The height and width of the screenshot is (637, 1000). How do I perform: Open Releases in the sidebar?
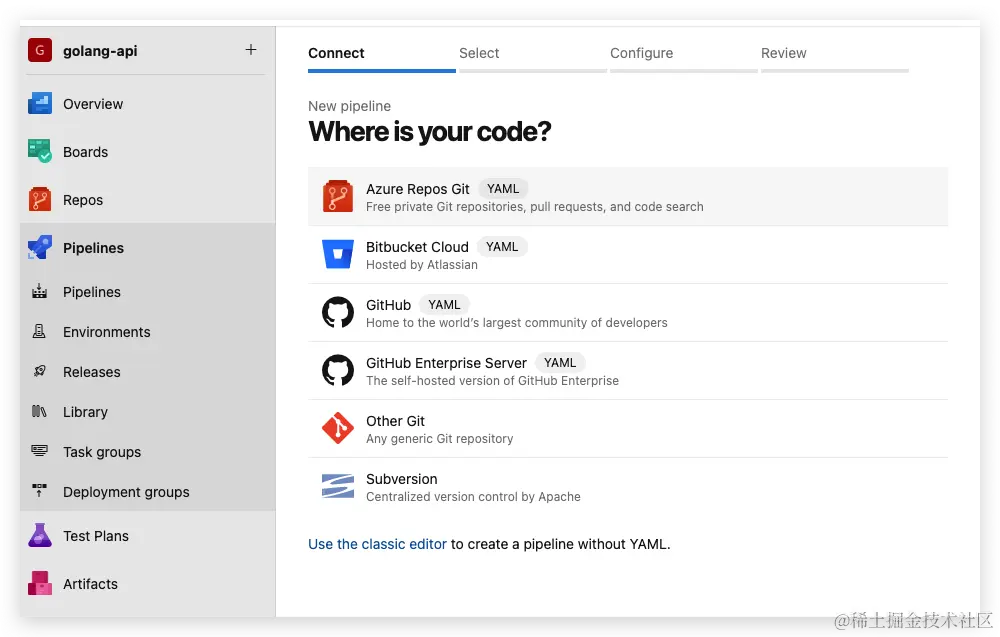click(92, 372)
